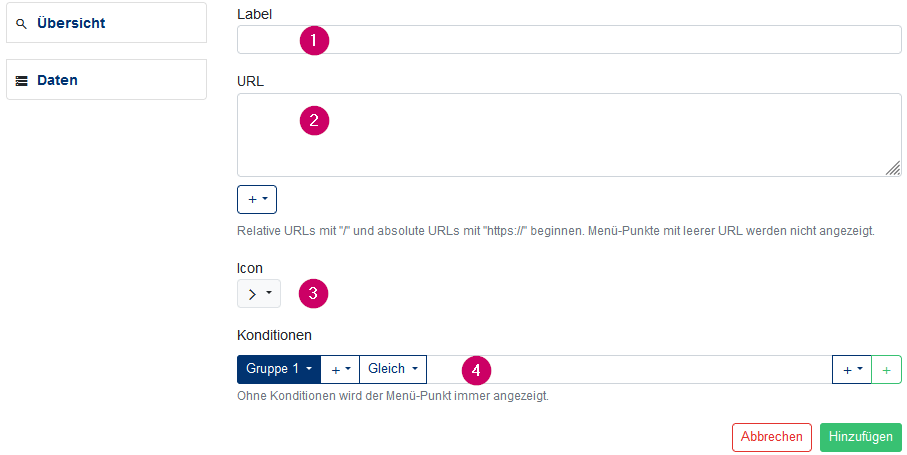Image resolution: width=907 pixels, height=455 pixels.
Task: Click the numbered marker 3 badge
Action: point(313,293)
